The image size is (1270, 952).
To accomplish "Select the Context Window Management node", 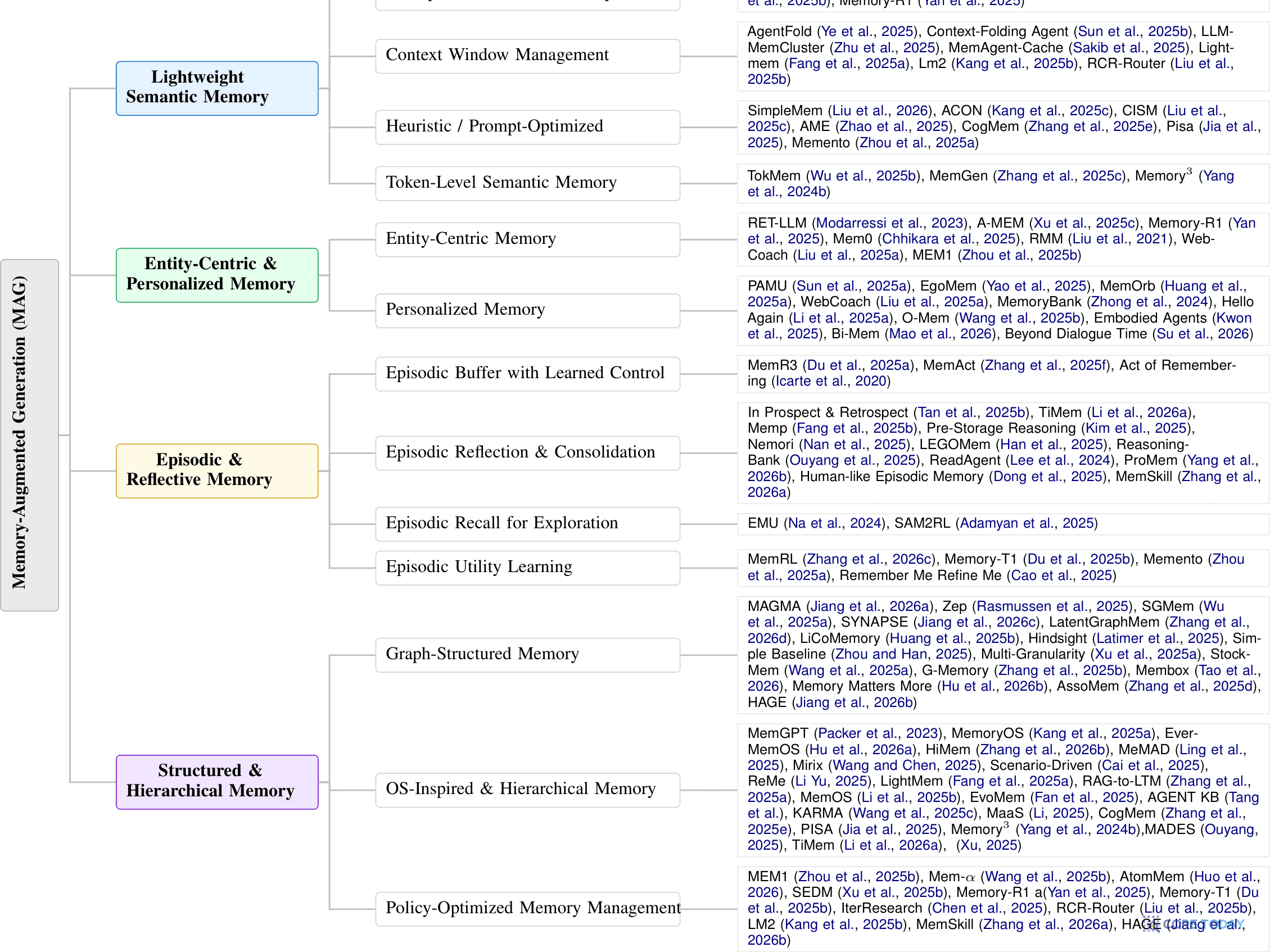I will pos(528,56).
